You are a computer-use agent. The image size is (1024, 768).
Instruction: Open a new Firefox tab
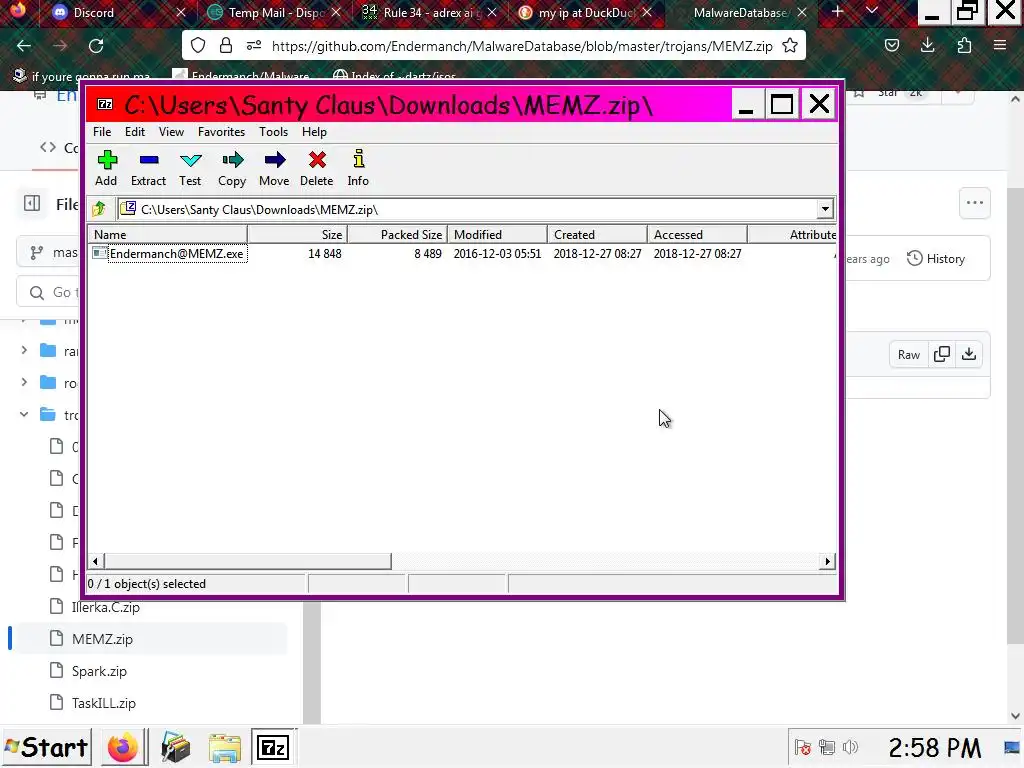point(837,12)
